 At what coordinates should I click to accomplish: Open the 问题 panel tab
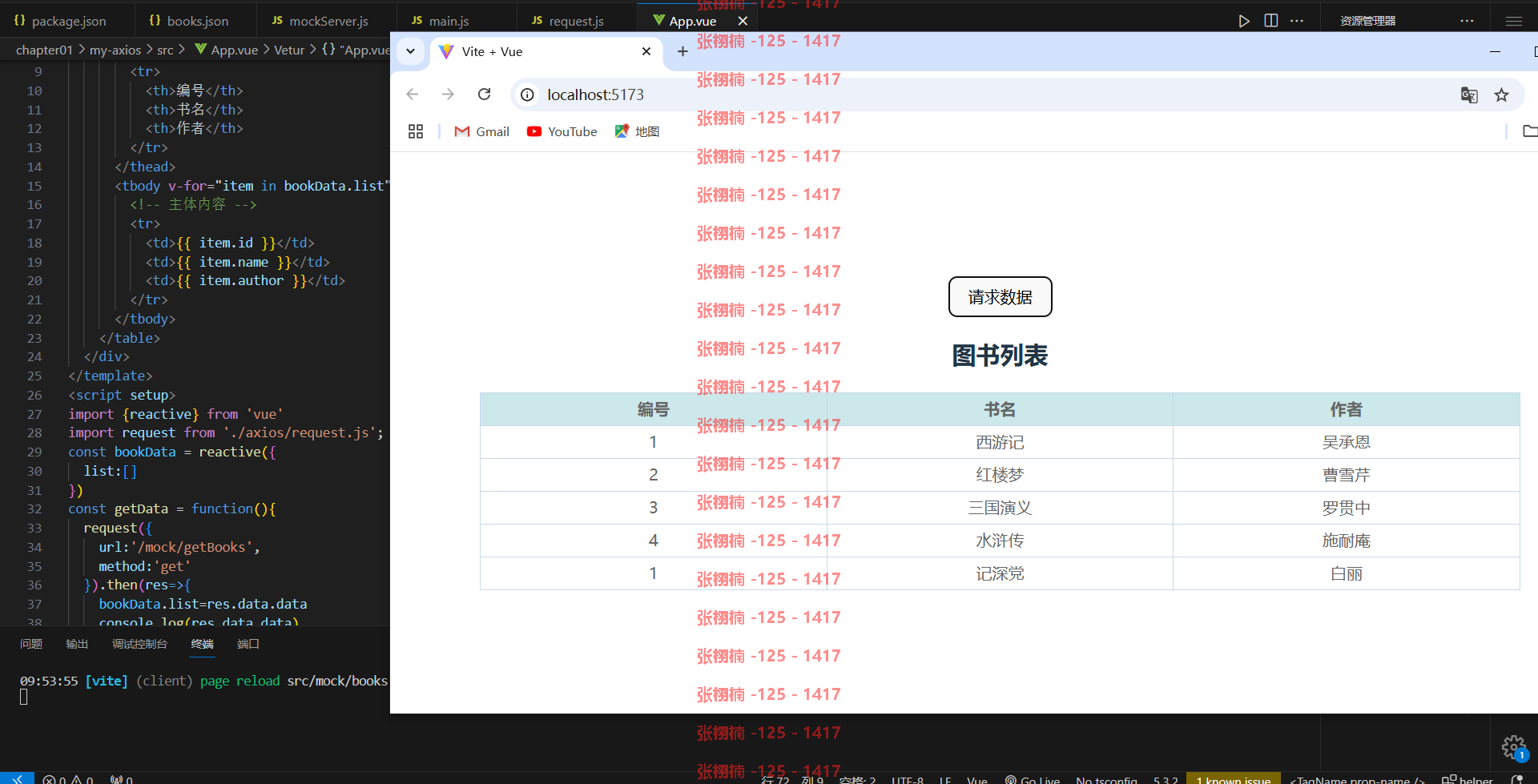coord(31,644)
